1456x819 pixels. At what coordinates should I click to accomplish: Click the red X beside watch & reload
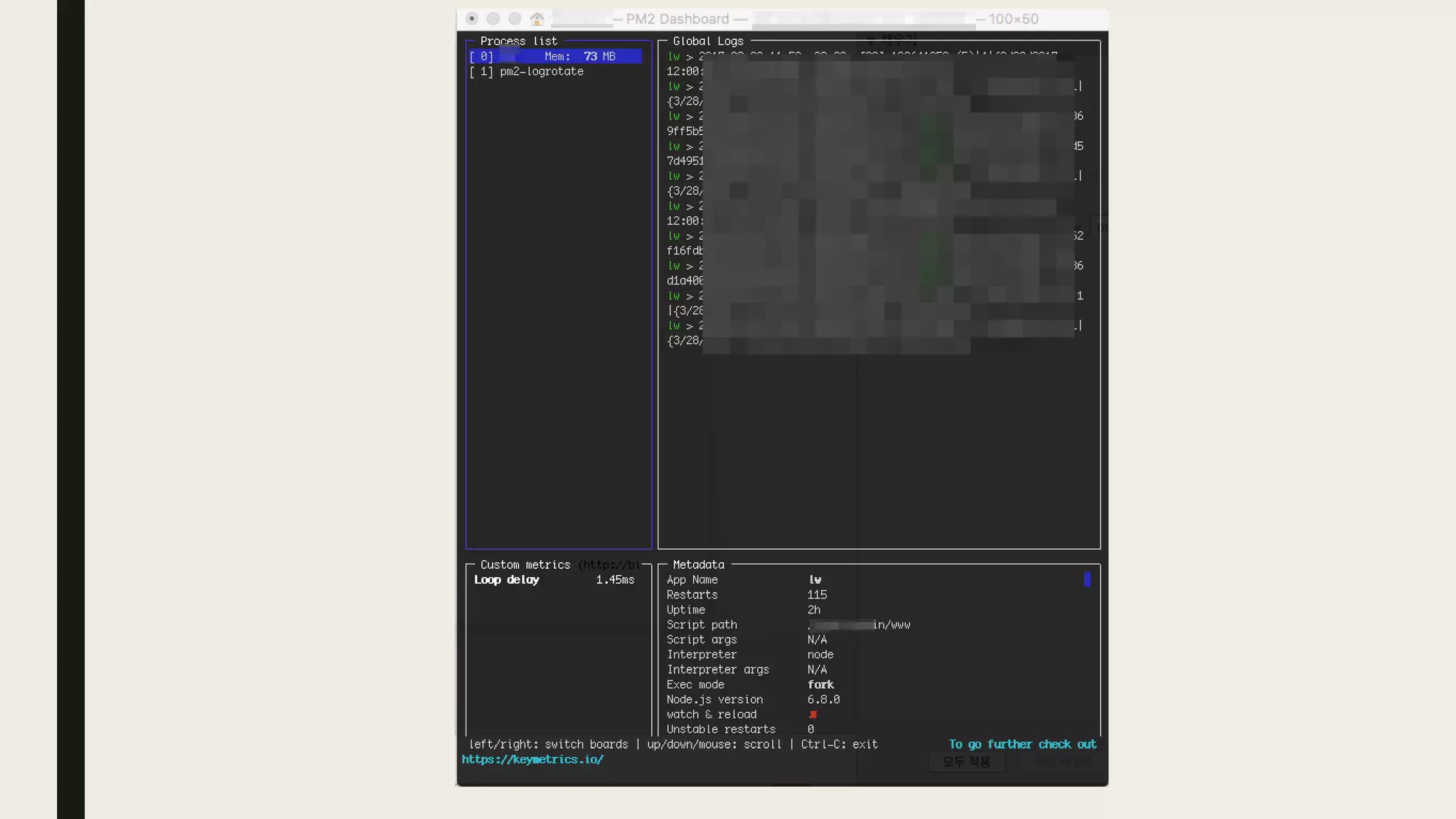pyautogui.click(x=813, y=714)
